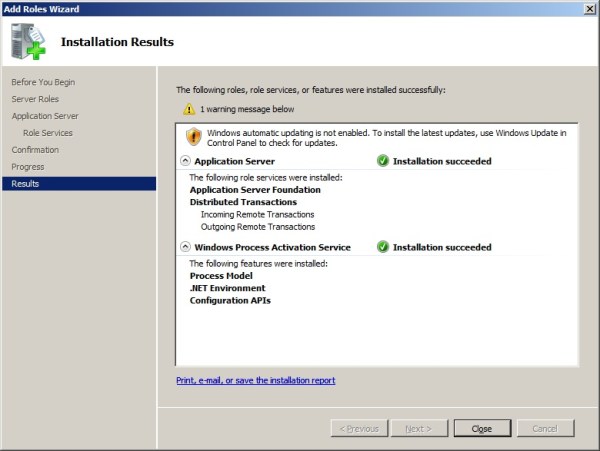This screenshot has width=600, height=451.
Task: Open print, e-mail, or save report link
Action: tap(255, 380)
